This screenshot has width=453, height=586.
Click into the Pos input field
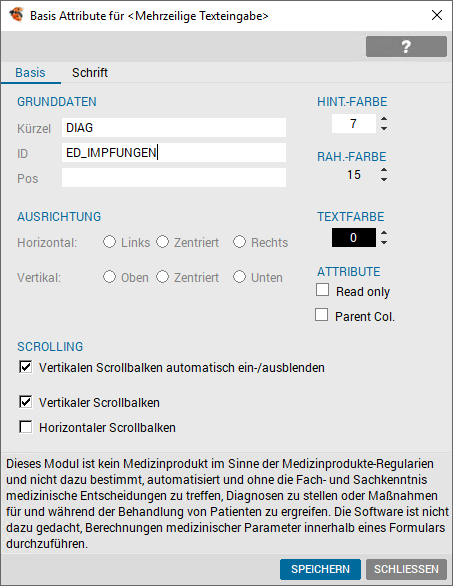pyautogui.click(x=174, y=178)
